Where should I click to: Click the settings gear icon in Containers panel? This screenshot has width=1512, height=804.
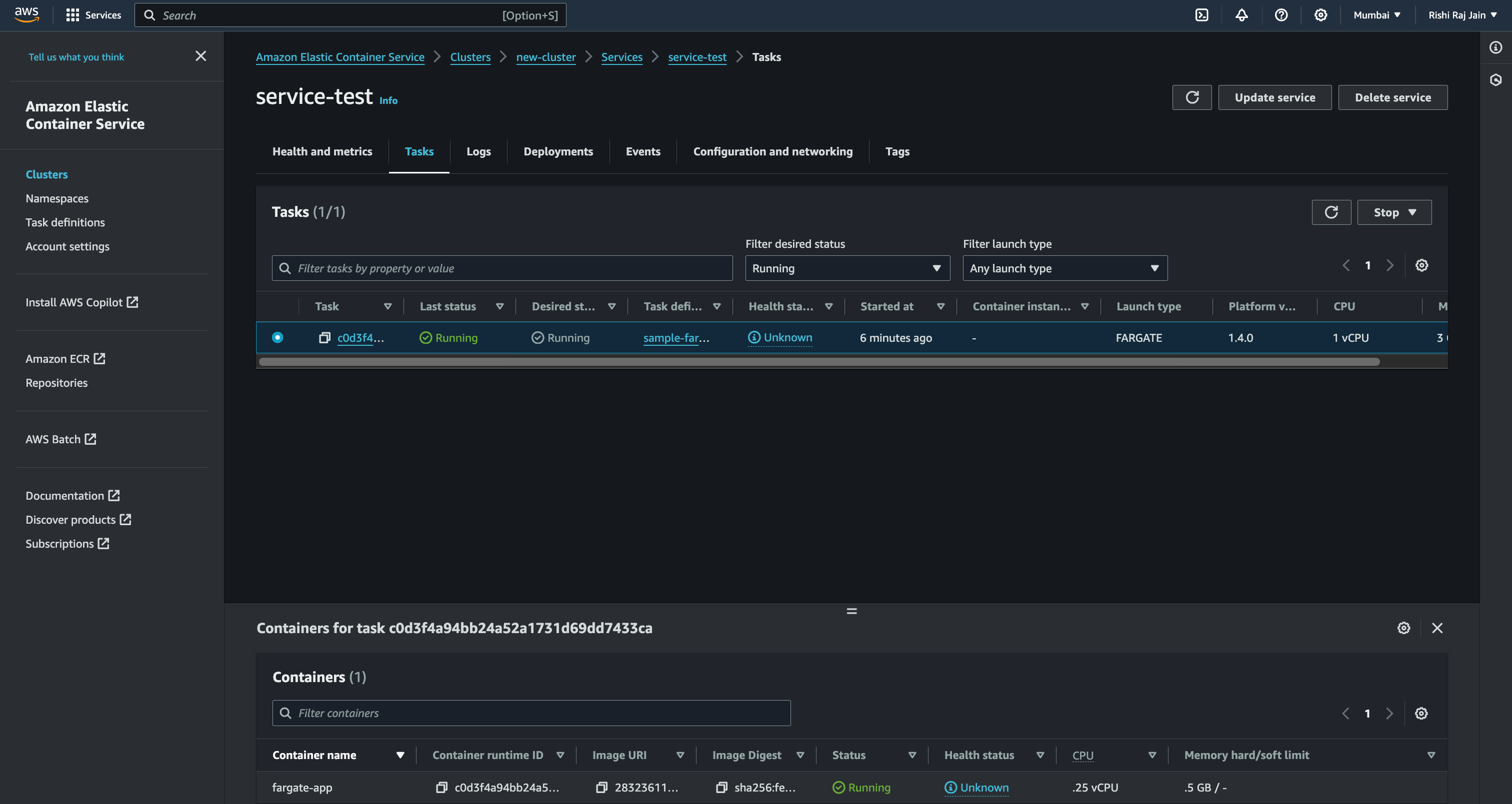click(x=1421, y=713)
